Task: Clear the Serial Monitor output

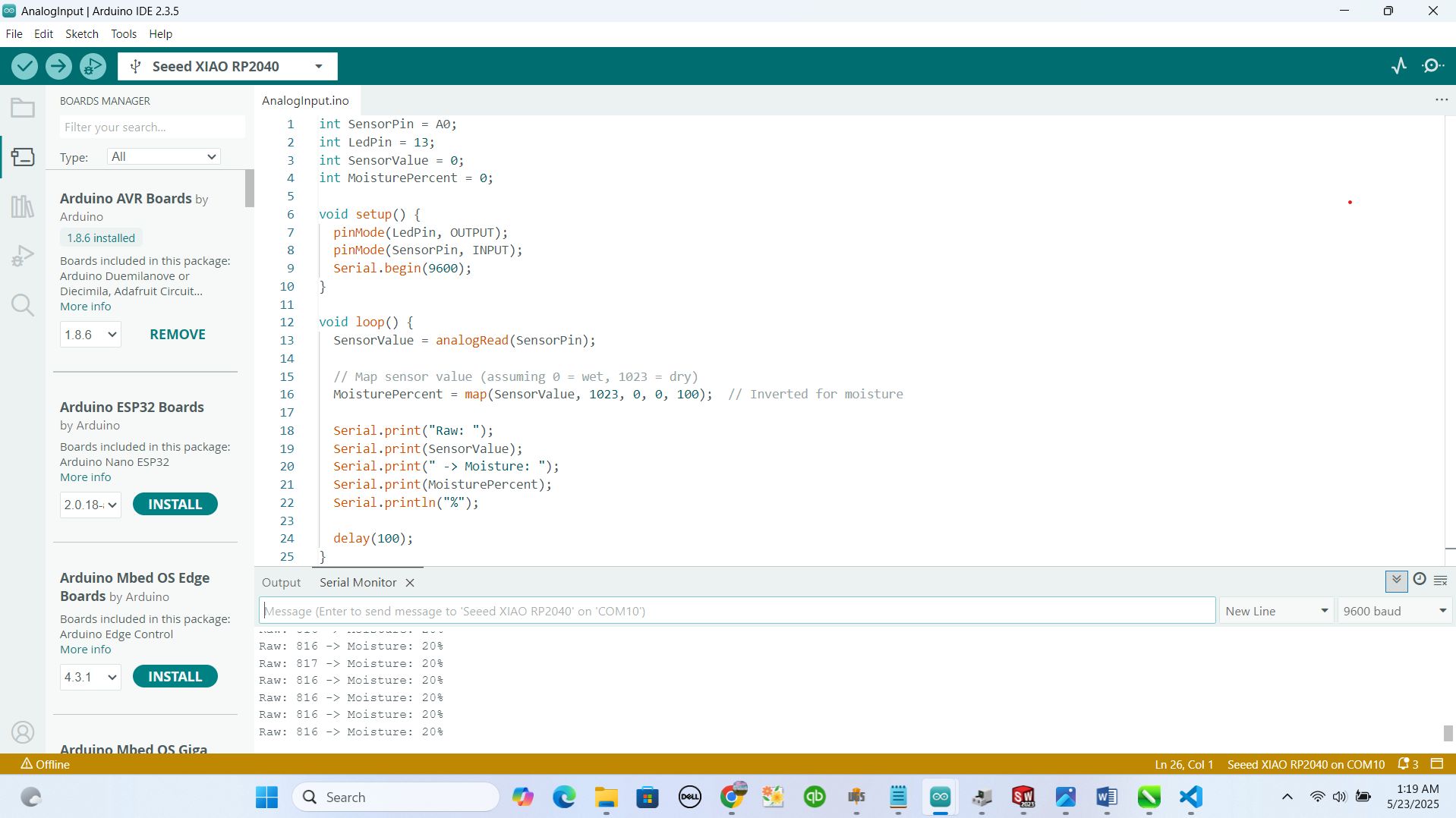Action: point(1441,580)
